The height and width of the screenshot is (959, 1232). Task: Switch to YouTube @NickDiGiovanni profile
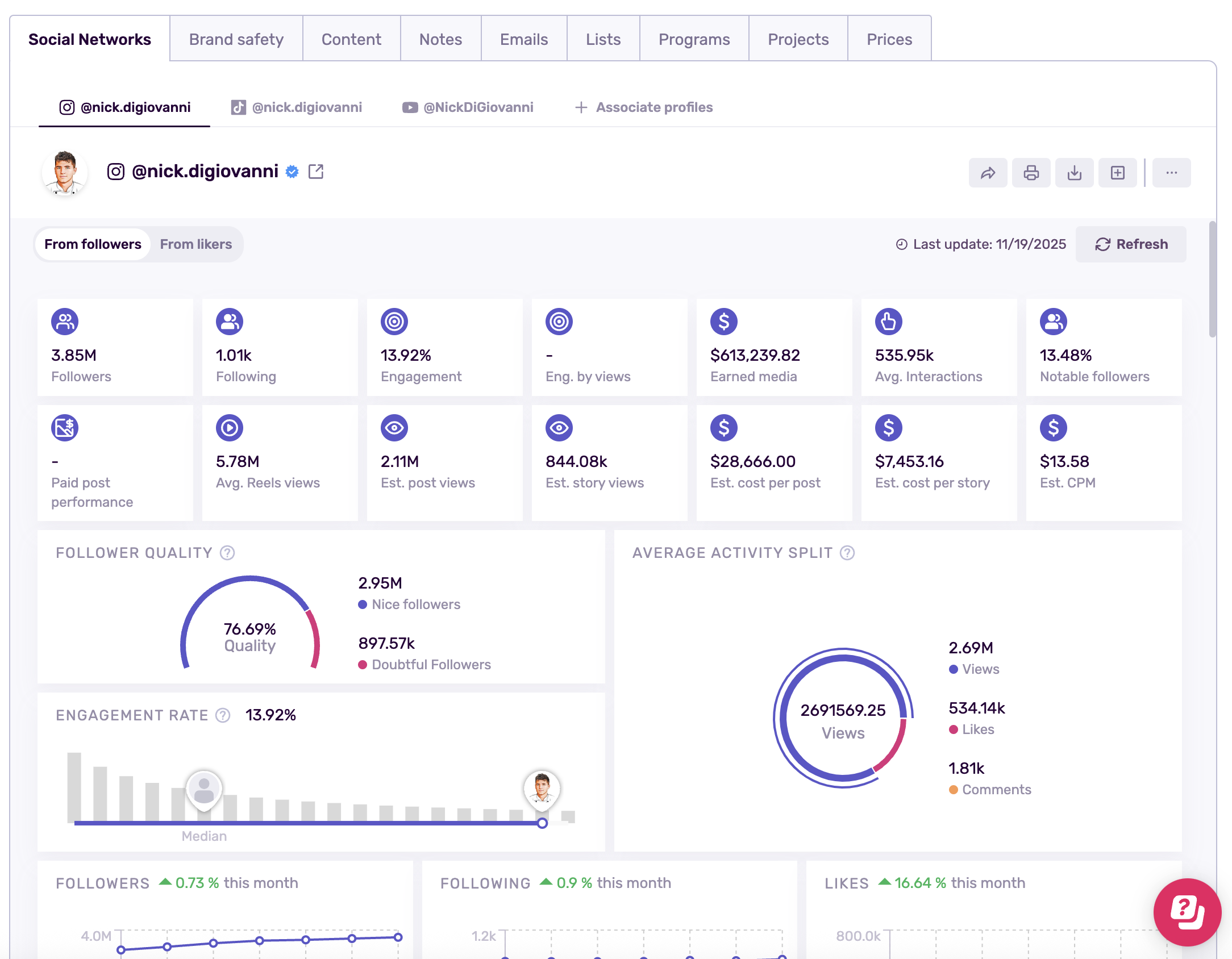tap(468, 107)
